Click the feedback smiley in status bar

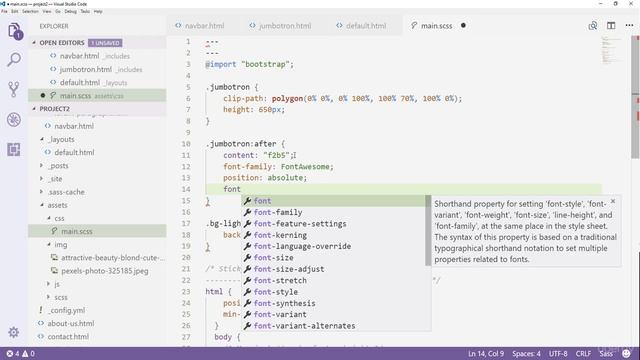[626, 353]
